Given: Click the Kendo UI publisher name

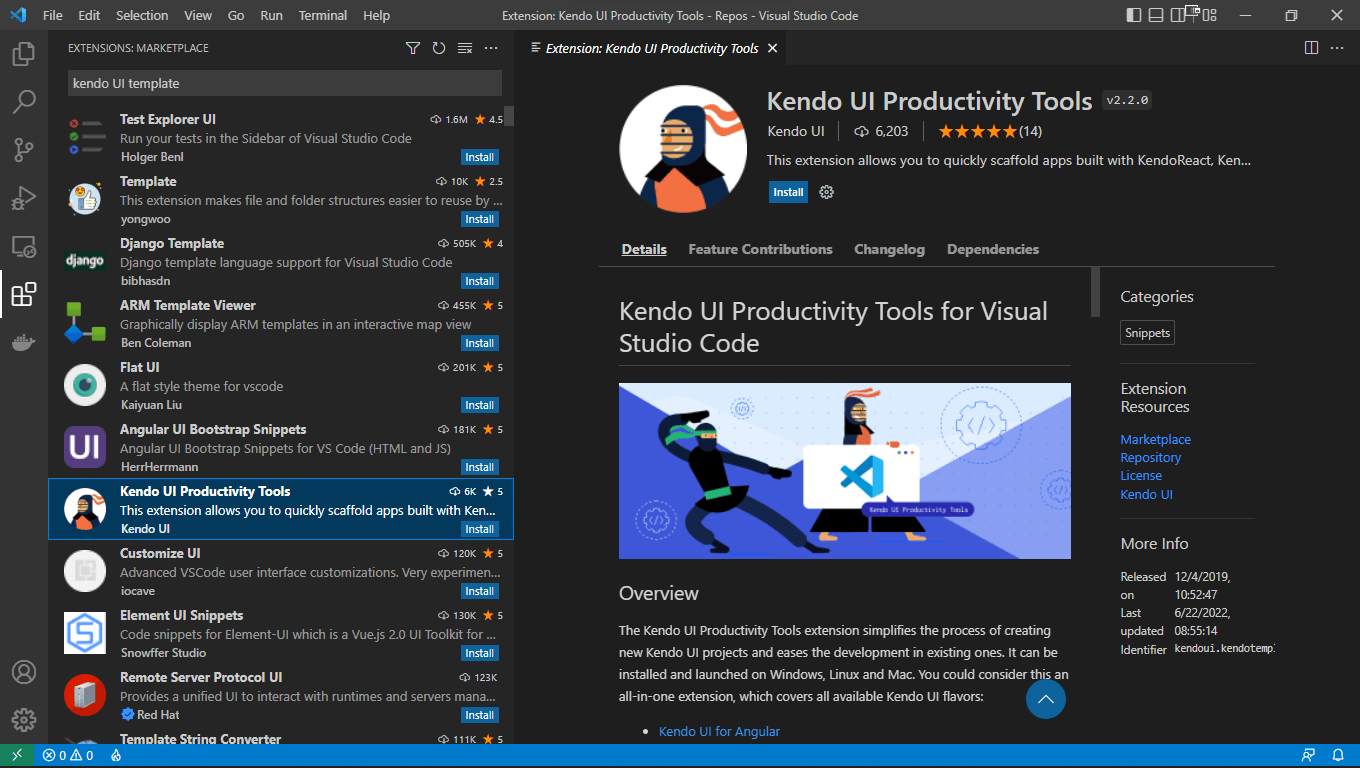Looking at the screenshot, I should coord(796,131).
